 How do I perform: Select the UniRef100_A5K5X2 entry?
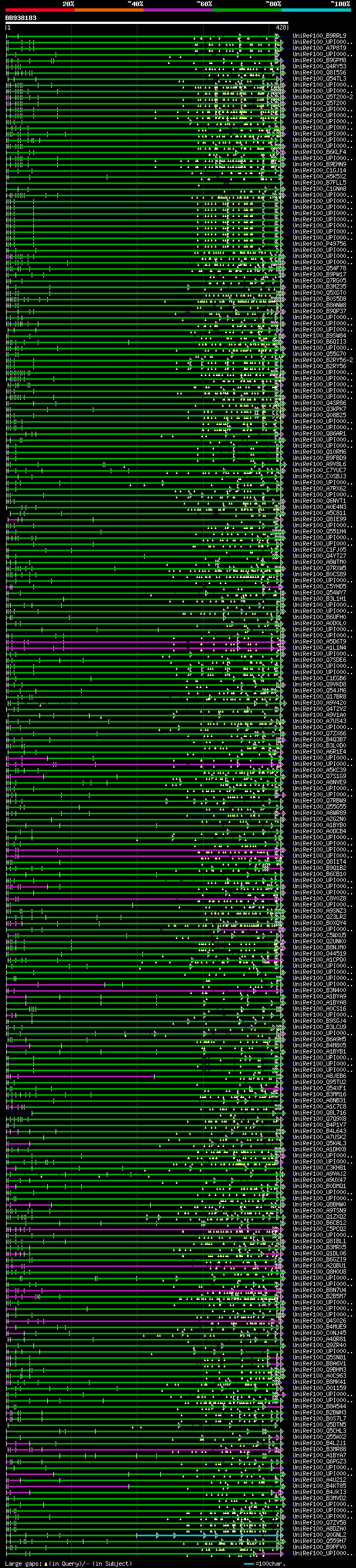[319, 176]
